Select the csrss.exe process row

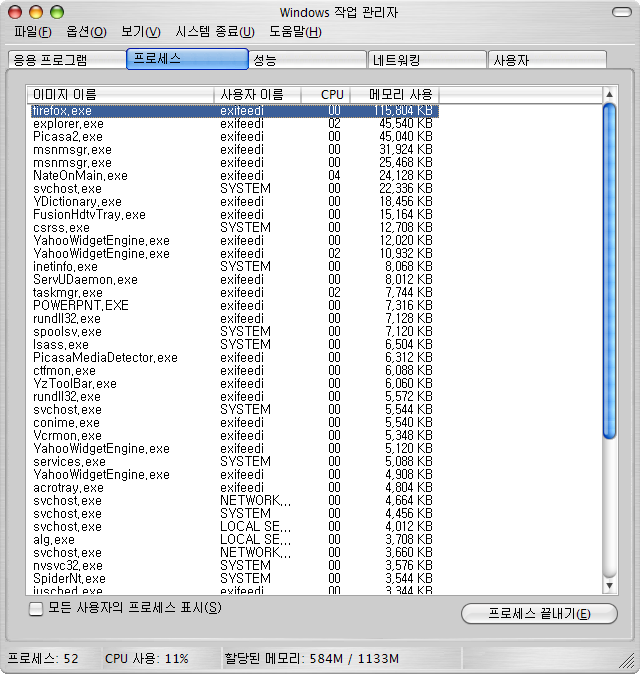235,228
